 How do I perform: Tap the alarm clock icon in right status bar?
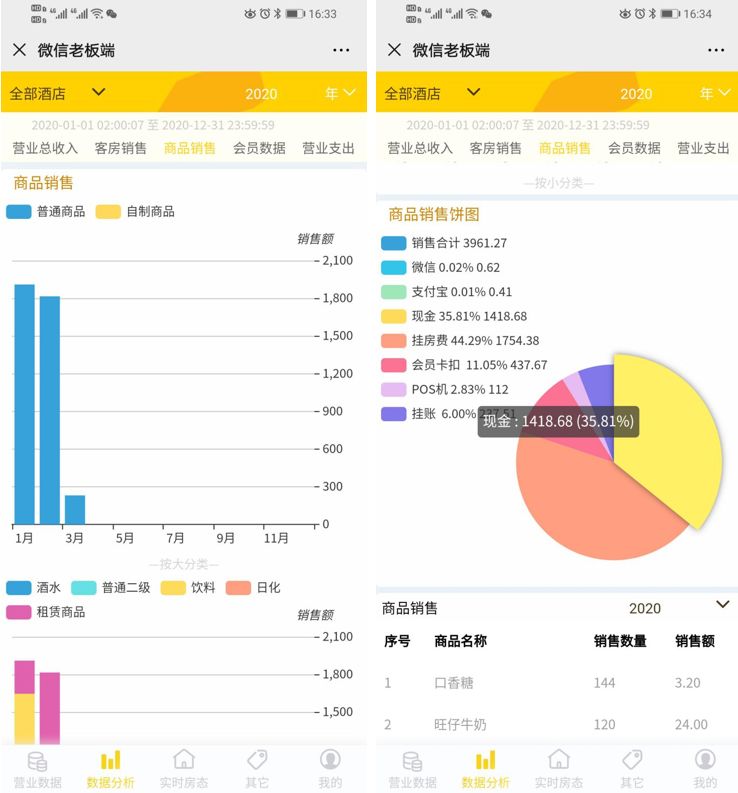pos(640,14)
